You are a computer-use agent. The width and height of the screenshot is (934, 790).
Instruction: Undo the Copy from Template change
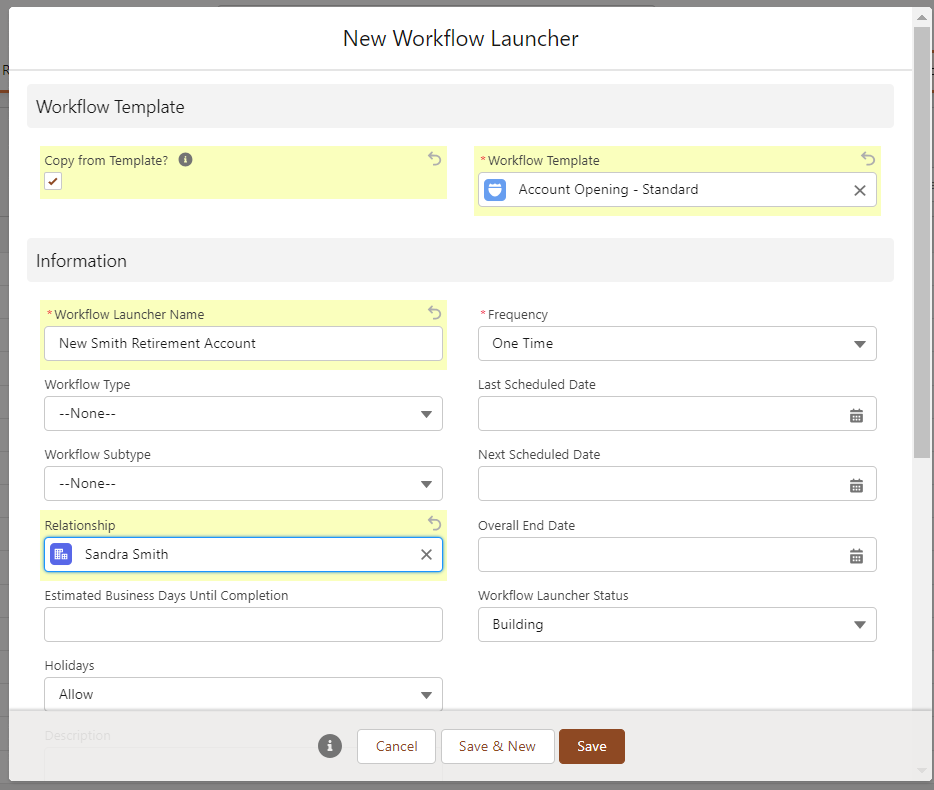pyautogui.click(x=435, y=158)
